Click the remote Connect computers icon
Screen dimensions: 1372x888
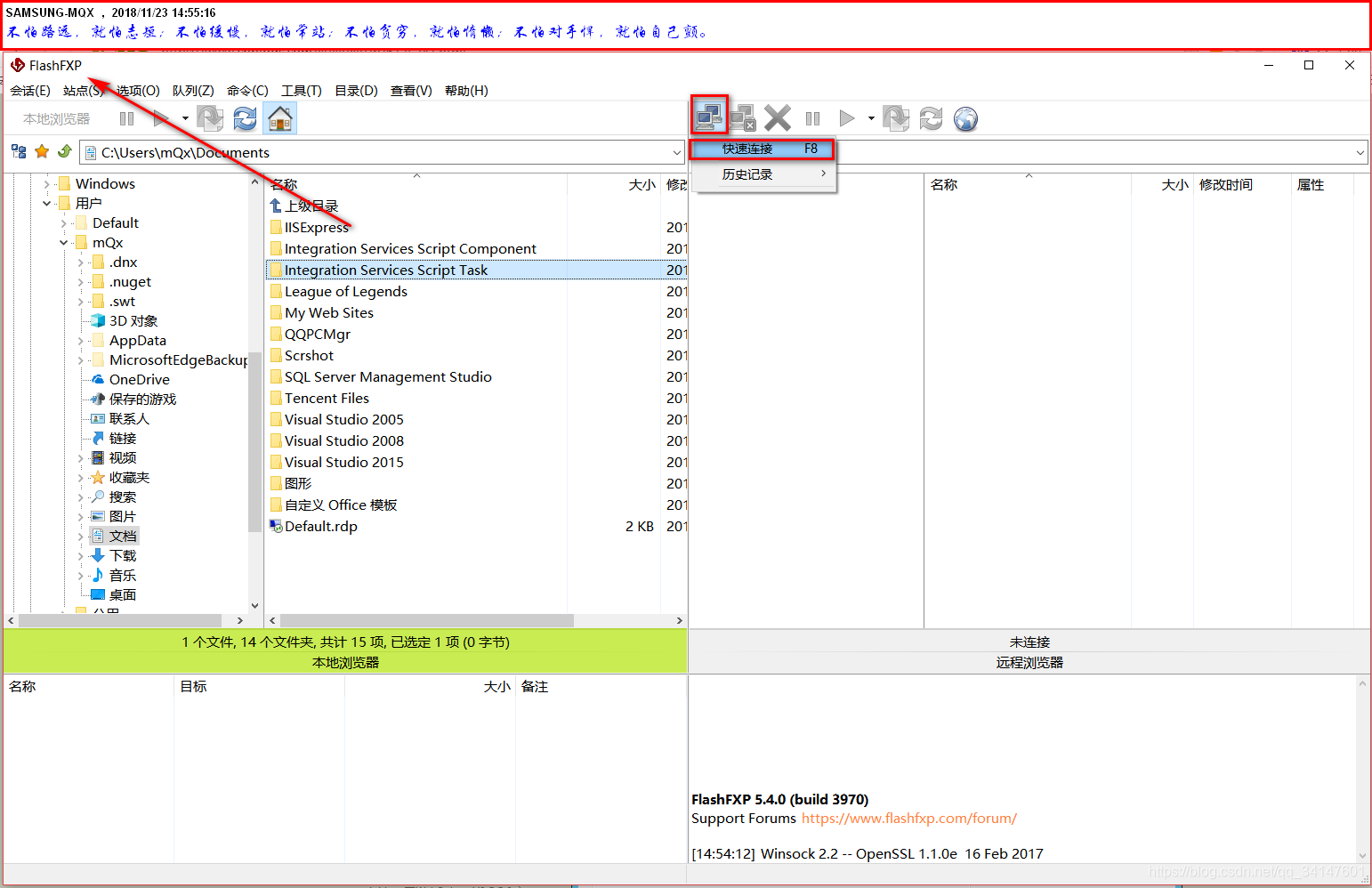[709, 117]
